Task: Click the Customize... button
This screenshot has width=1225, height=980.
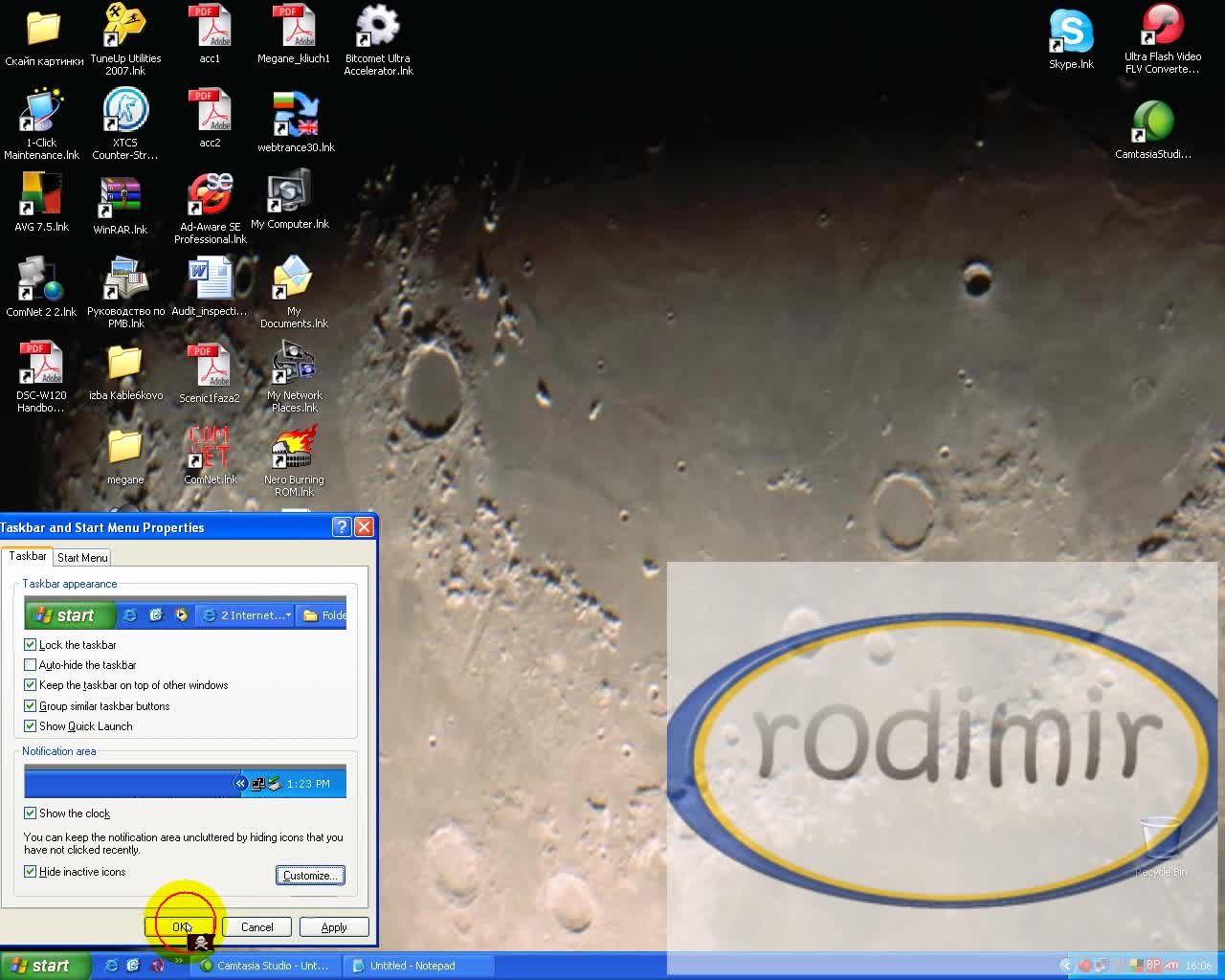Action: click(x=310, y=876)
